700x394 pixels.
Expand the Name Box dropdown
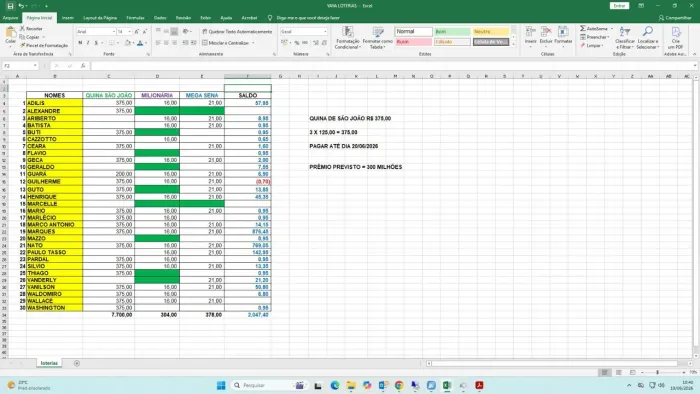tap(35, 66)
